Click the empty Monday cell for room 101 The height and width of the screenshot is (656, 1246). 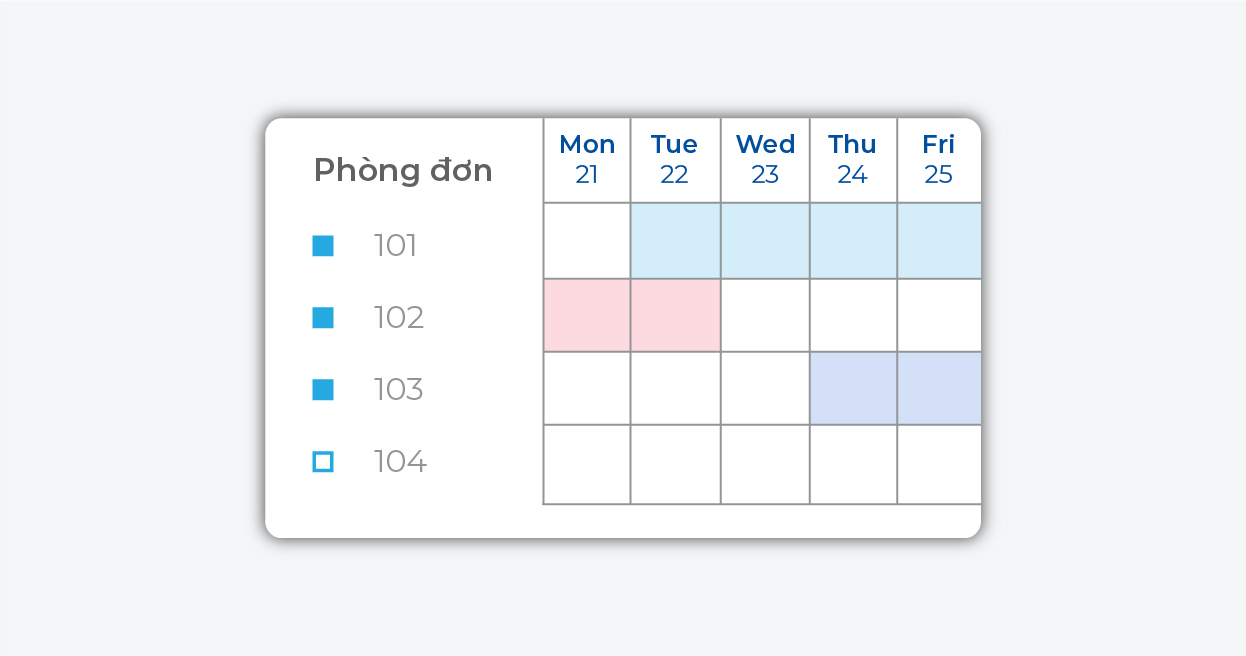point(587,241)
